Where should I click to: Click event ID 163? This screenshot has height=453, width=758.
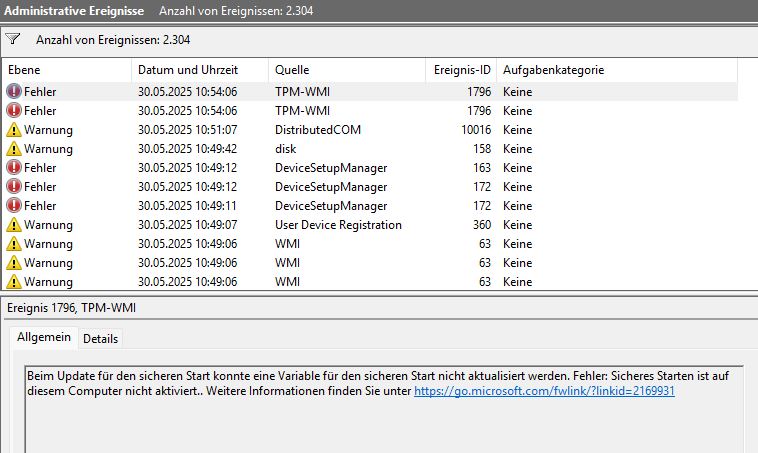pyautogui.click(x=482, y=168)
